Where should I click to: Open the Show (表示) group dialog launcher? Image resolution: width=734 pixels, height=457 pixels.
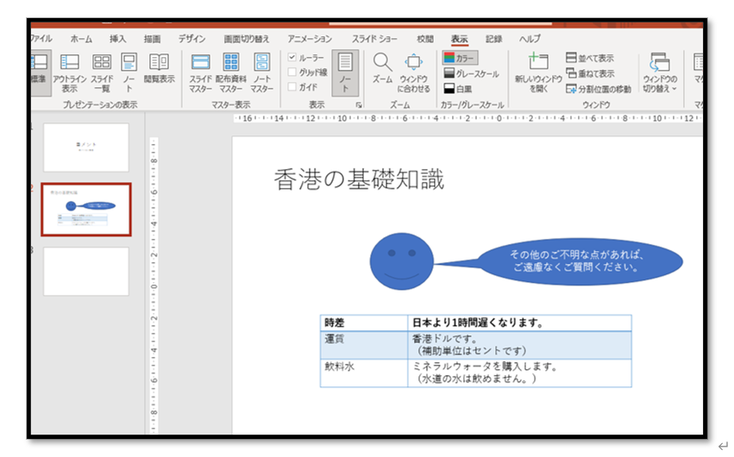(358, 104)
